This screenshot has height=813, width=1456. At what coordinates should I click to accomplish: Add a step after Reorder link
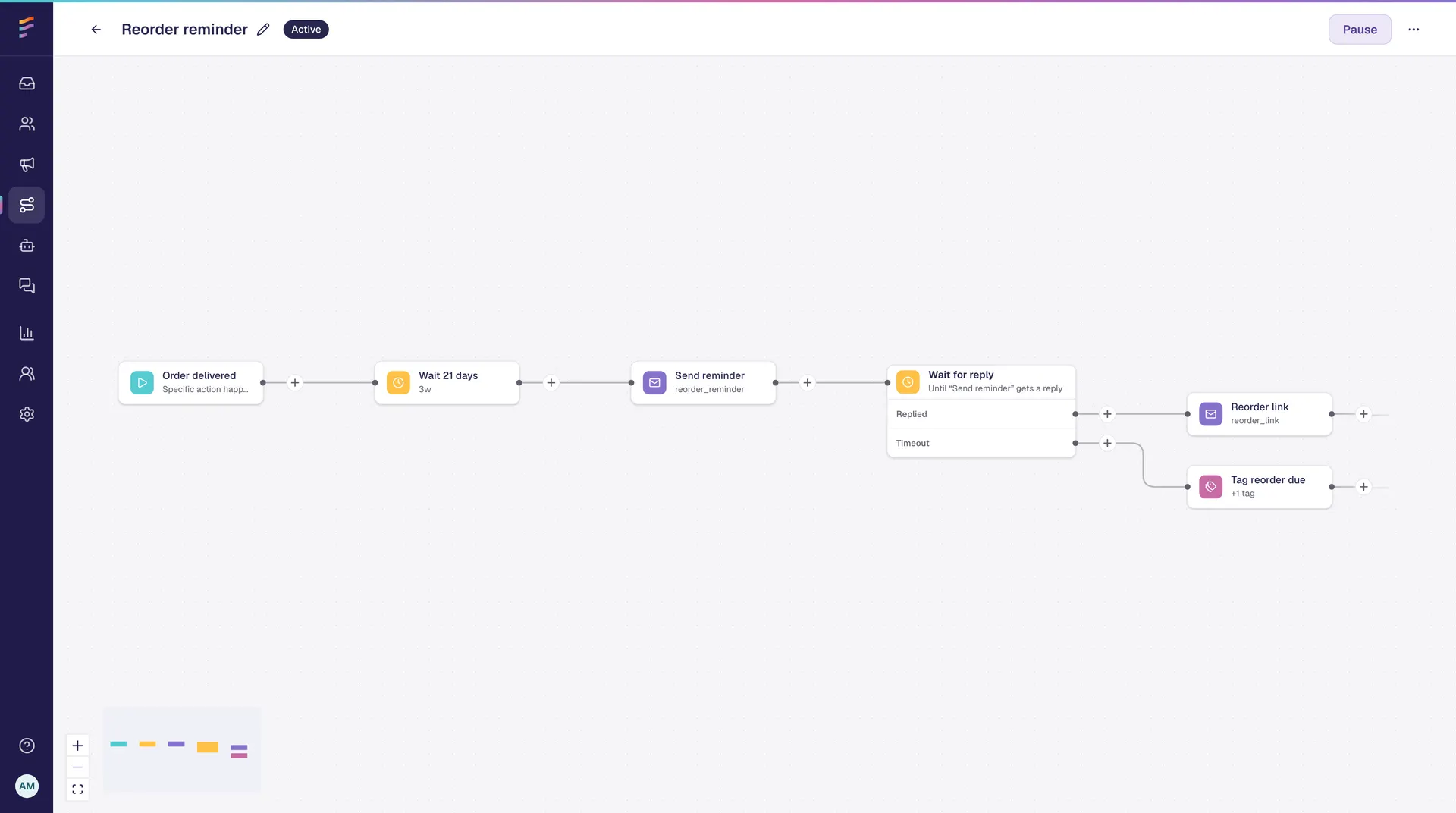[x=1363, y=414]
